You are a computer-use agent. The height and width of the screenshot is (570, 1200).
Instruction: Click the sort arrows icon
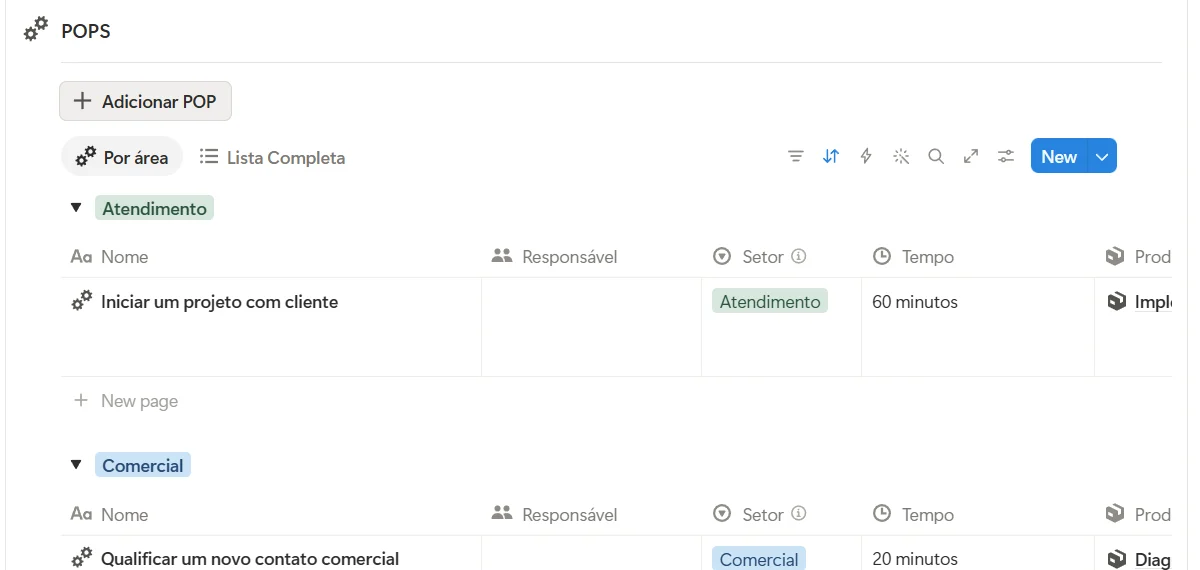click(831, 157)
